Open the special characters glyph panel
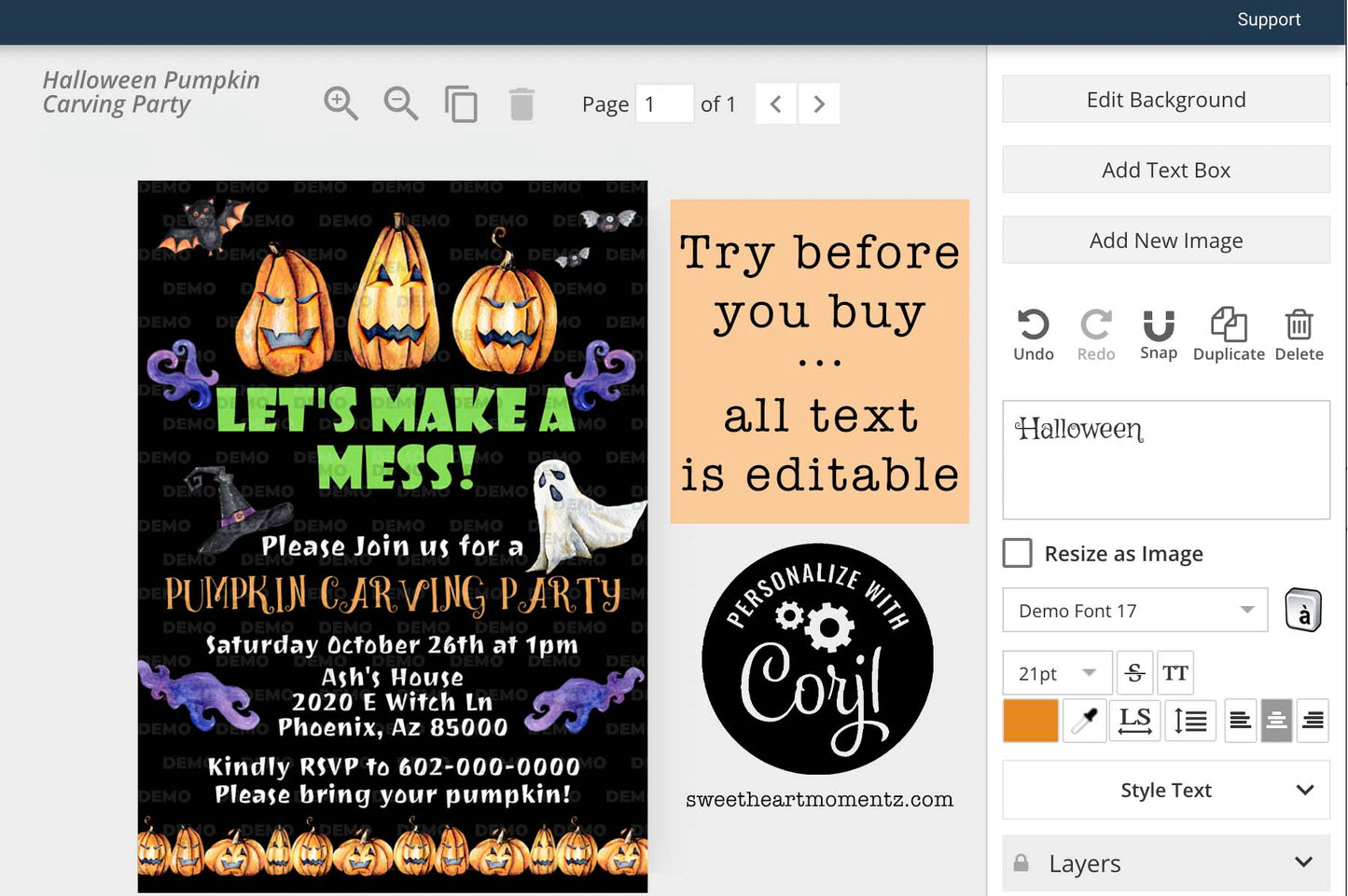Viewport: 1348px width, 896px height. click(1303, 611)
